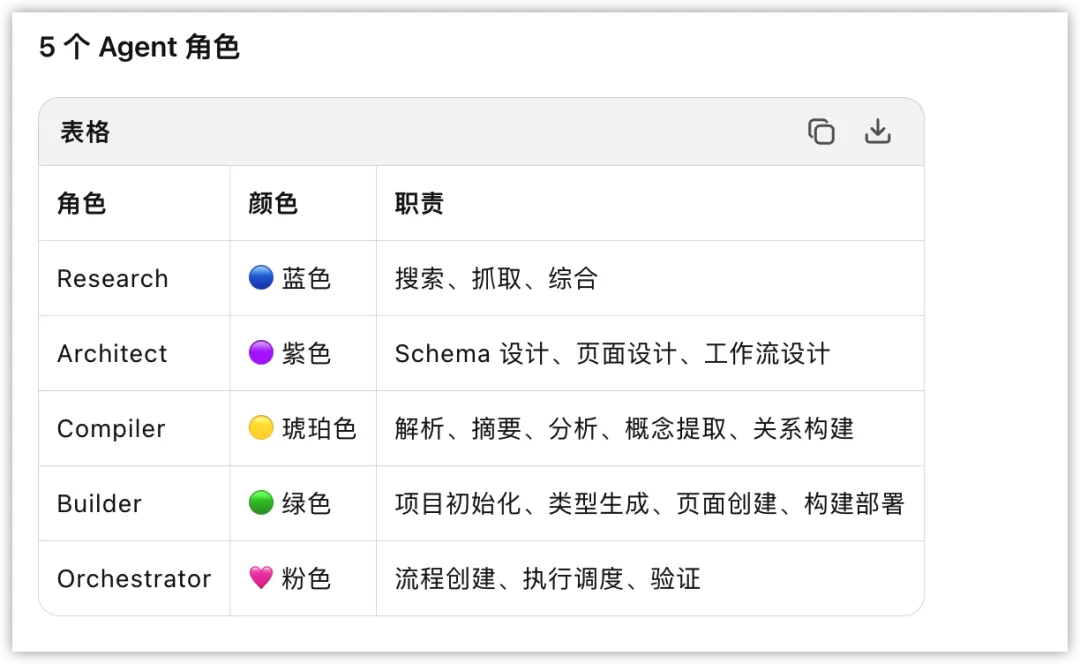The height and width of the screenshot is (664, 1080).
Task: Click the pink heart emoji
Action: pyautogui.click(x=261, y=578)
